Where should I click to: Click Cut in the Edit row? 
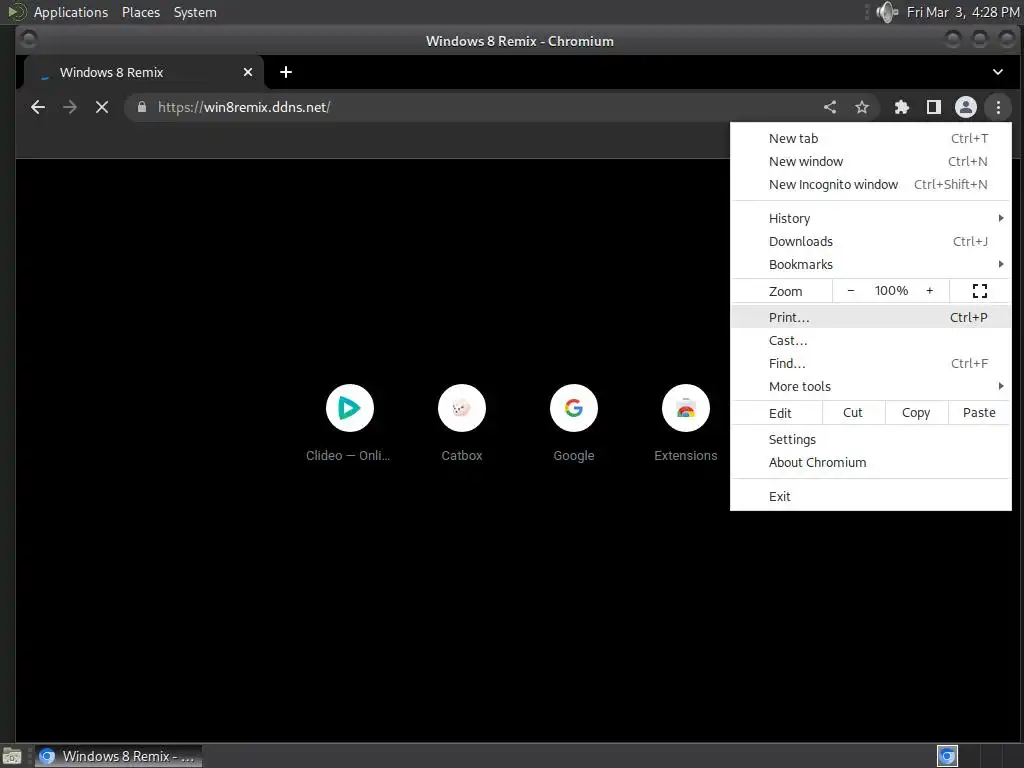(853, 413)
